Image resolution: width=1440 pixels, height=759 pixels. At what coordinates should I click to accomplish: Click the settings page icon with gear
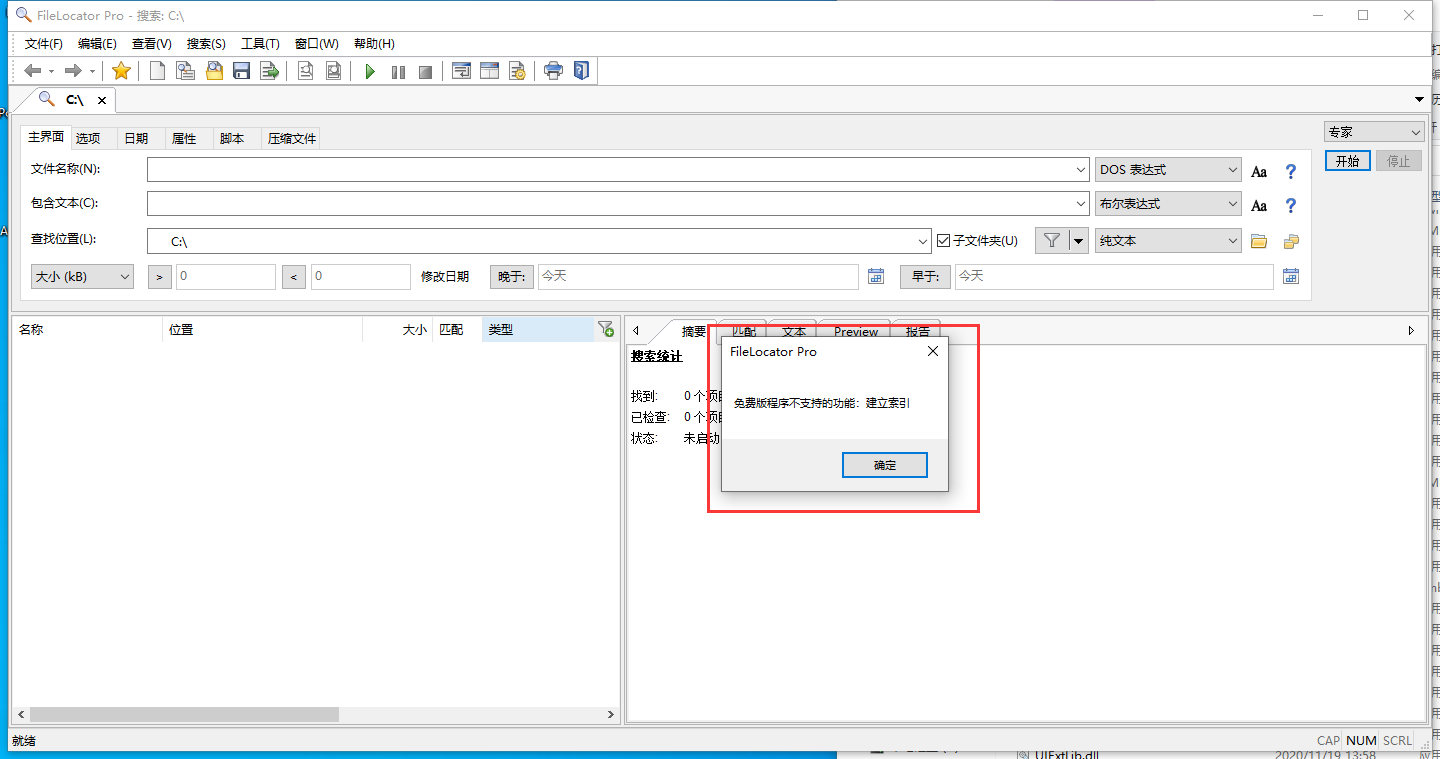tap(517, 71)
